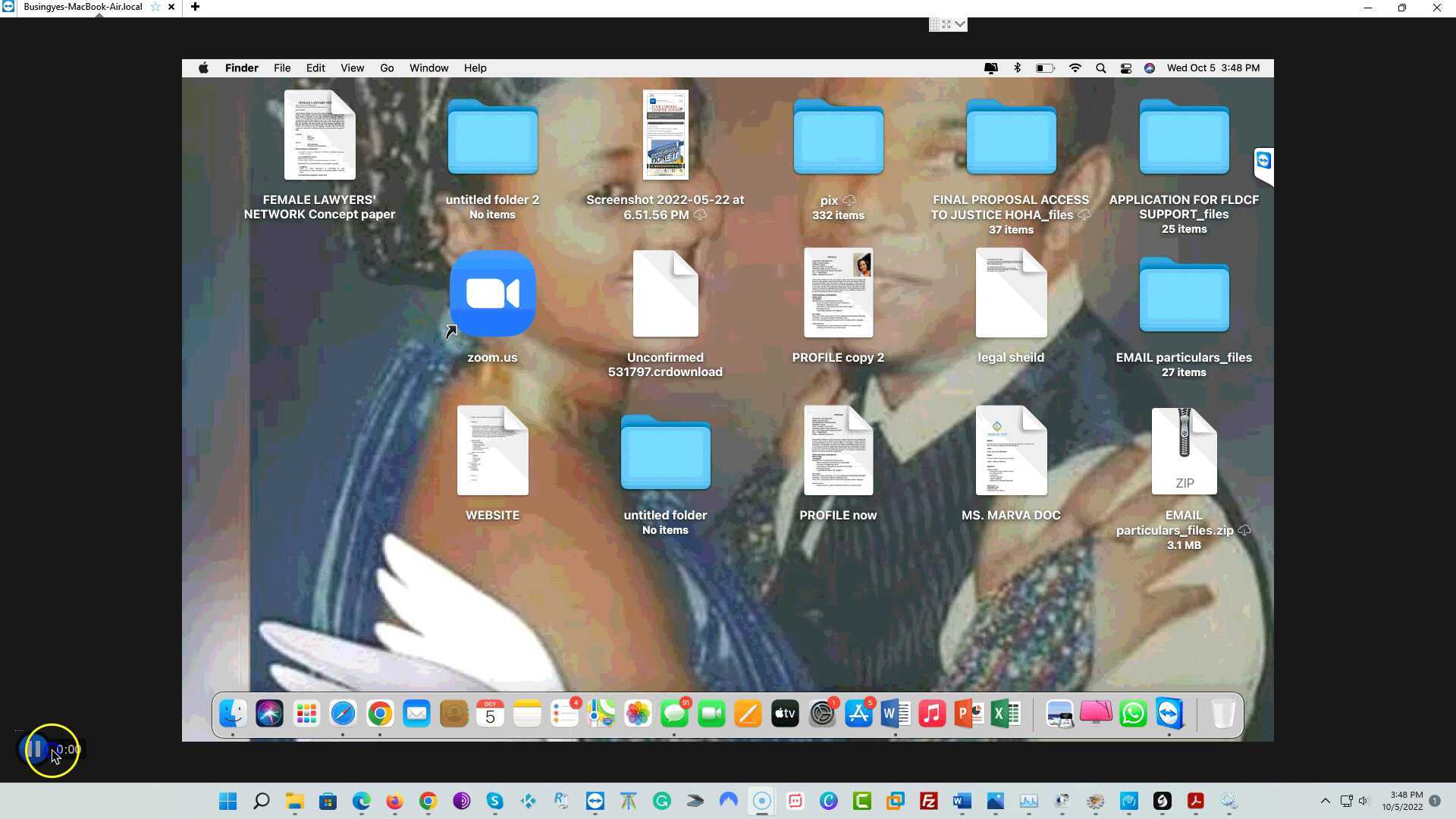Click the Trash icon in the dock
The height and width of the screenshot is (819, 1456).
(x=1222, y=714)
